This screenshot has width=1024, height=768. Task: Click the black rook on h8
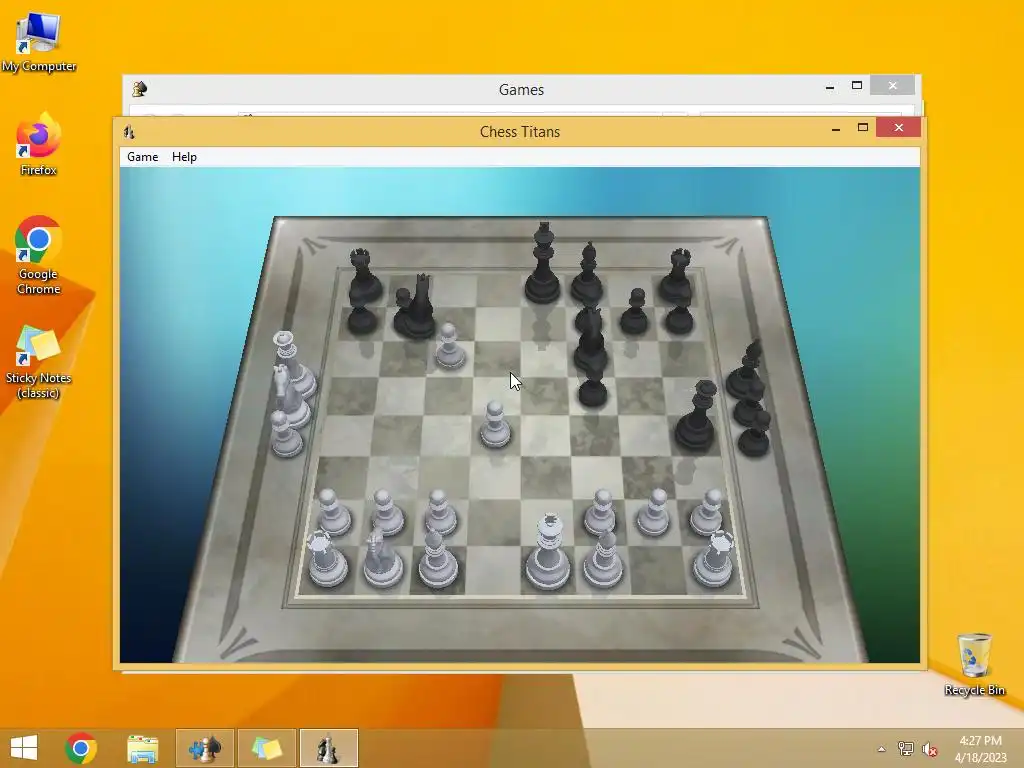click(x=677, y=276)
